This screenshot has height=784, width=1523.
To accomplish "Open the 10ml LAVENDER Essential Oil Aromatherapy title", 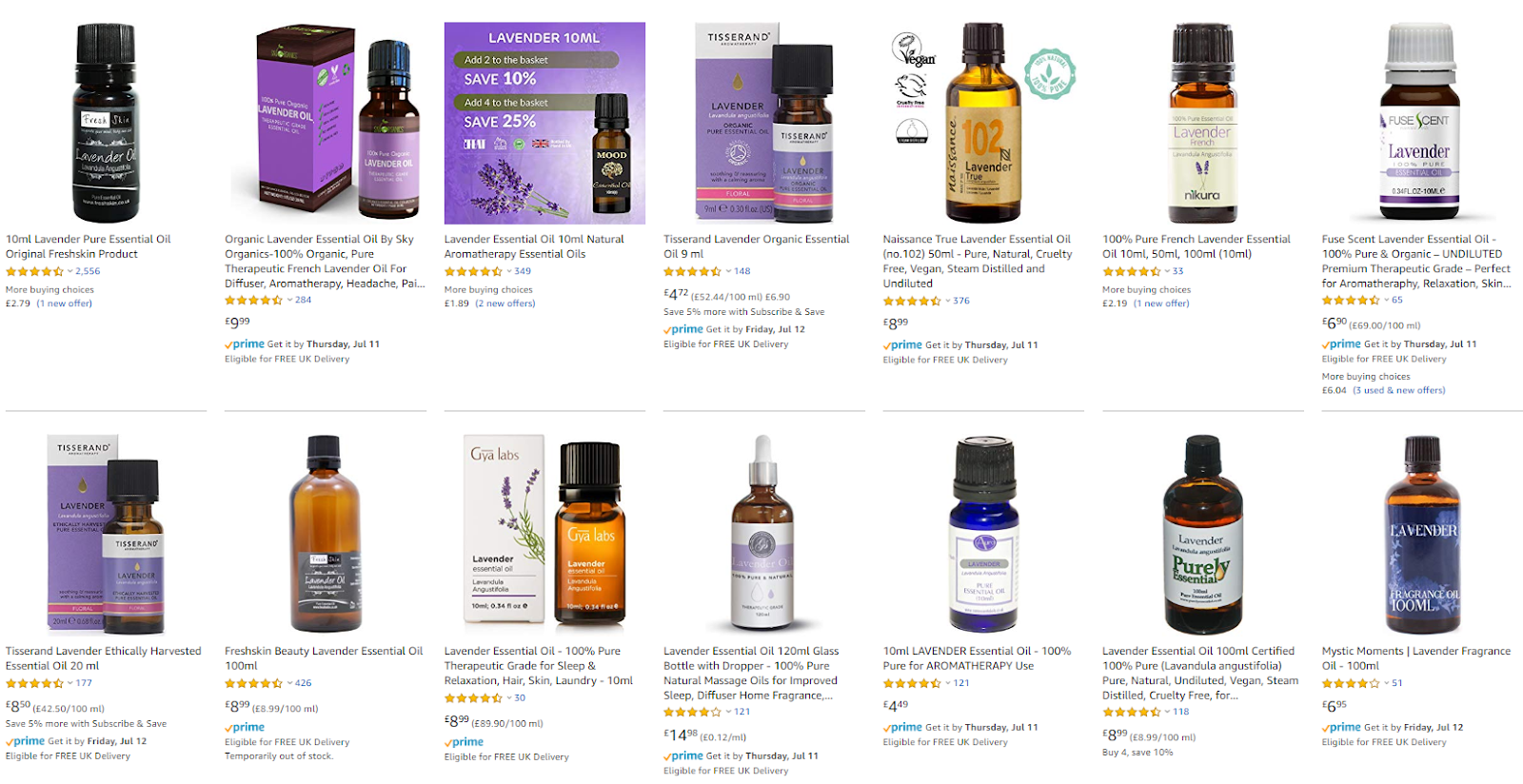I will pyautogui.click(x=977, y=658).
